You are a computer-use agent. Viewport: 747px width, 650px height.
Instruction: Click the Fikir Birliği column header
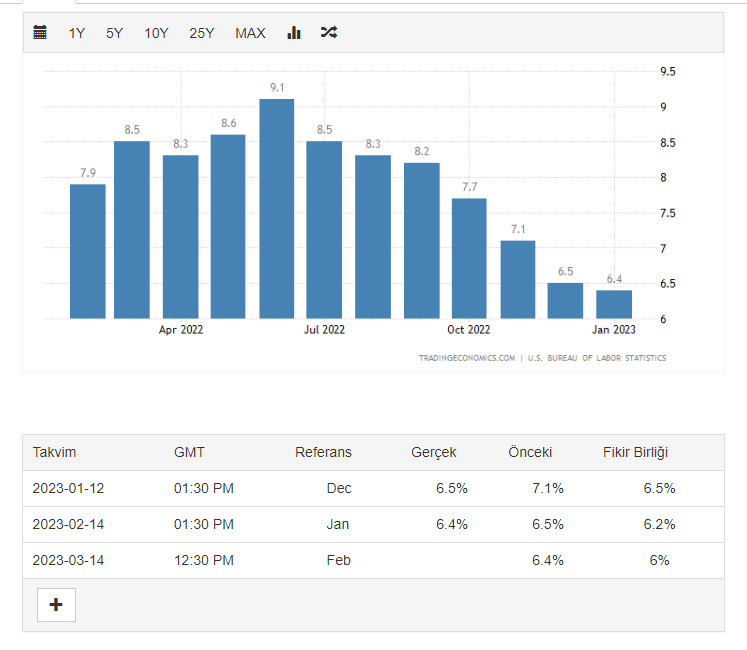click(635, 452)
